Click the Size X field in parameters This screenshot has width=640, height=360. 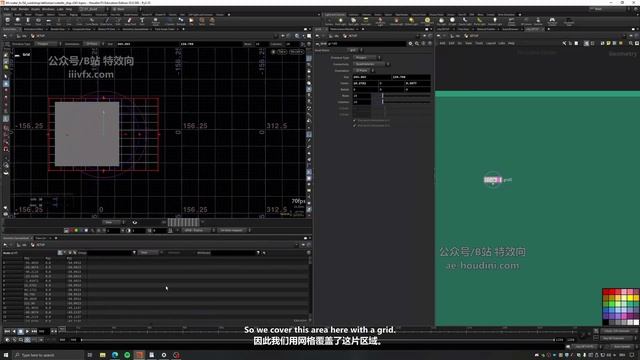(371, 77)
